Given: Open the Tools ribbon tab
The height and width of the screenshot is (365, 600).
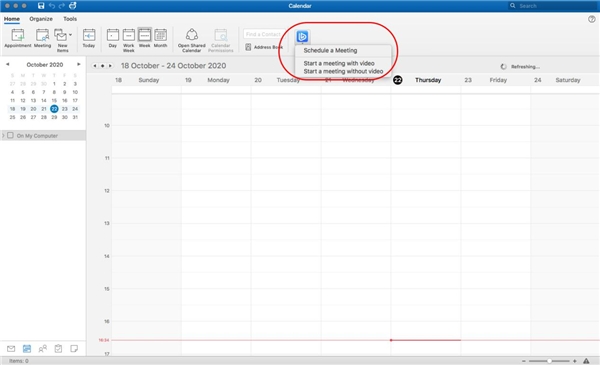Looking at the screenshot, I should click(x=70, y=19).
